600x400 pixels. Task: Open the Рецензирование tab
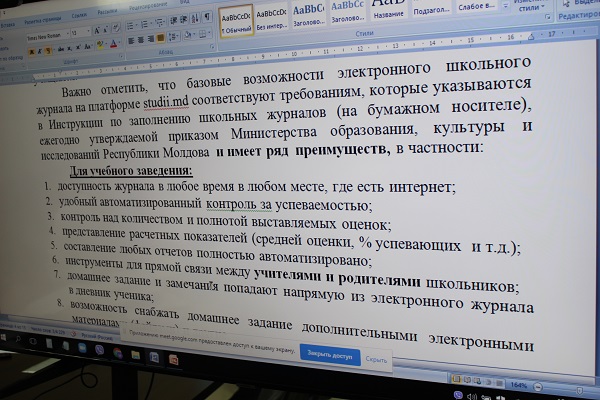click(x=148, y=6)
